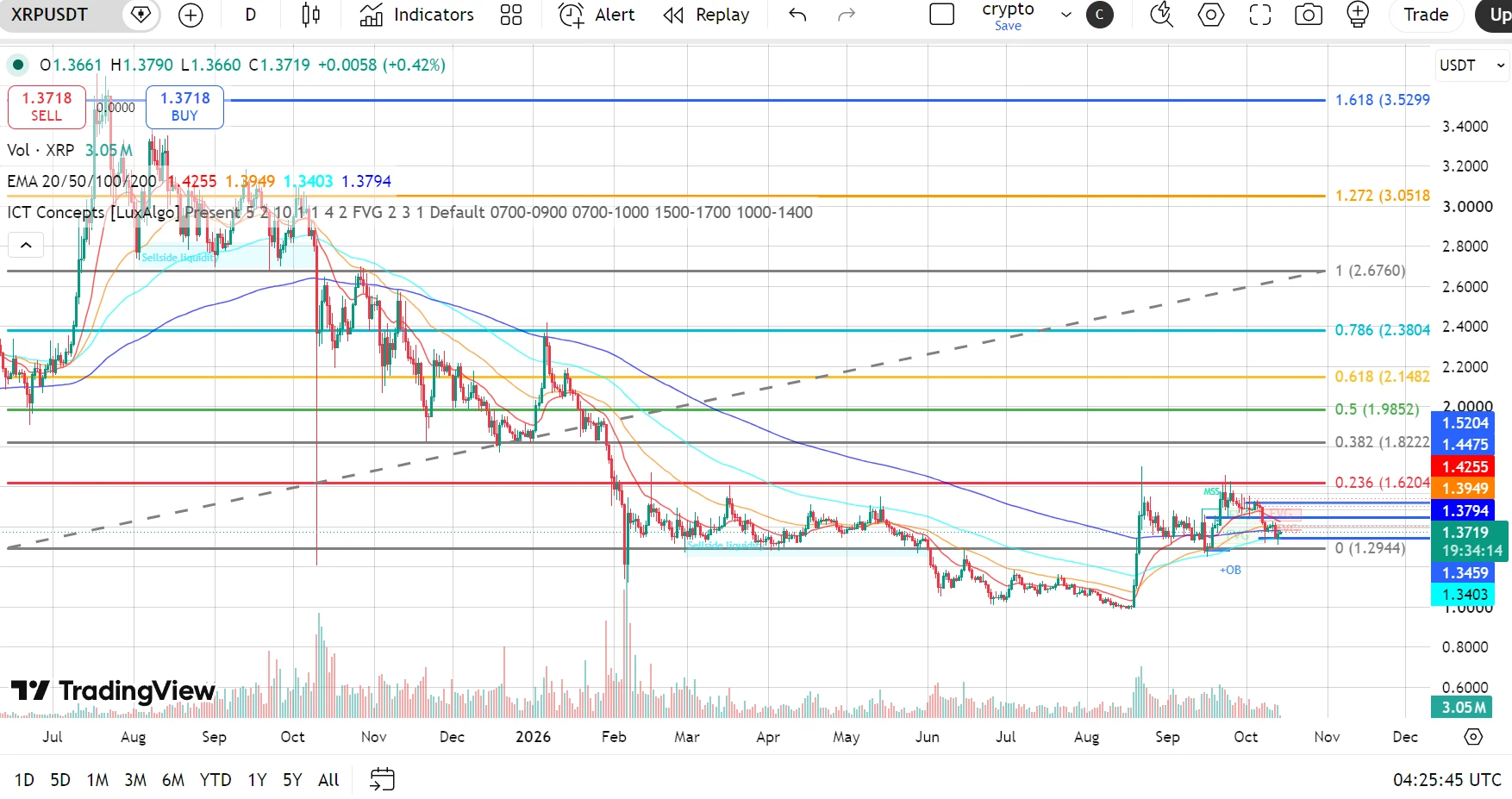Screen dimensions: 1512x799
Task: Add a symbol to compare with the plus icon
Action: (x=191, y=15)
